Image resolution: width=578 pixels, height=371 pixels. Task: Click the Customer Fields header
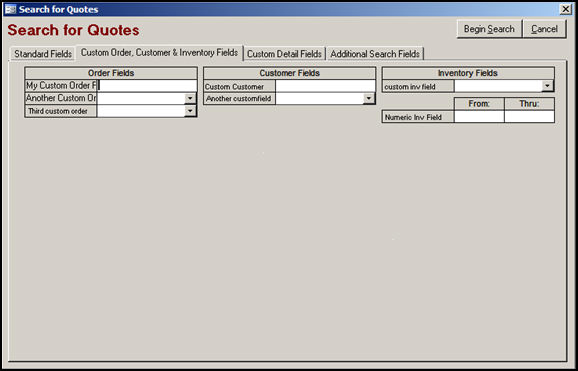pos(289,73)
